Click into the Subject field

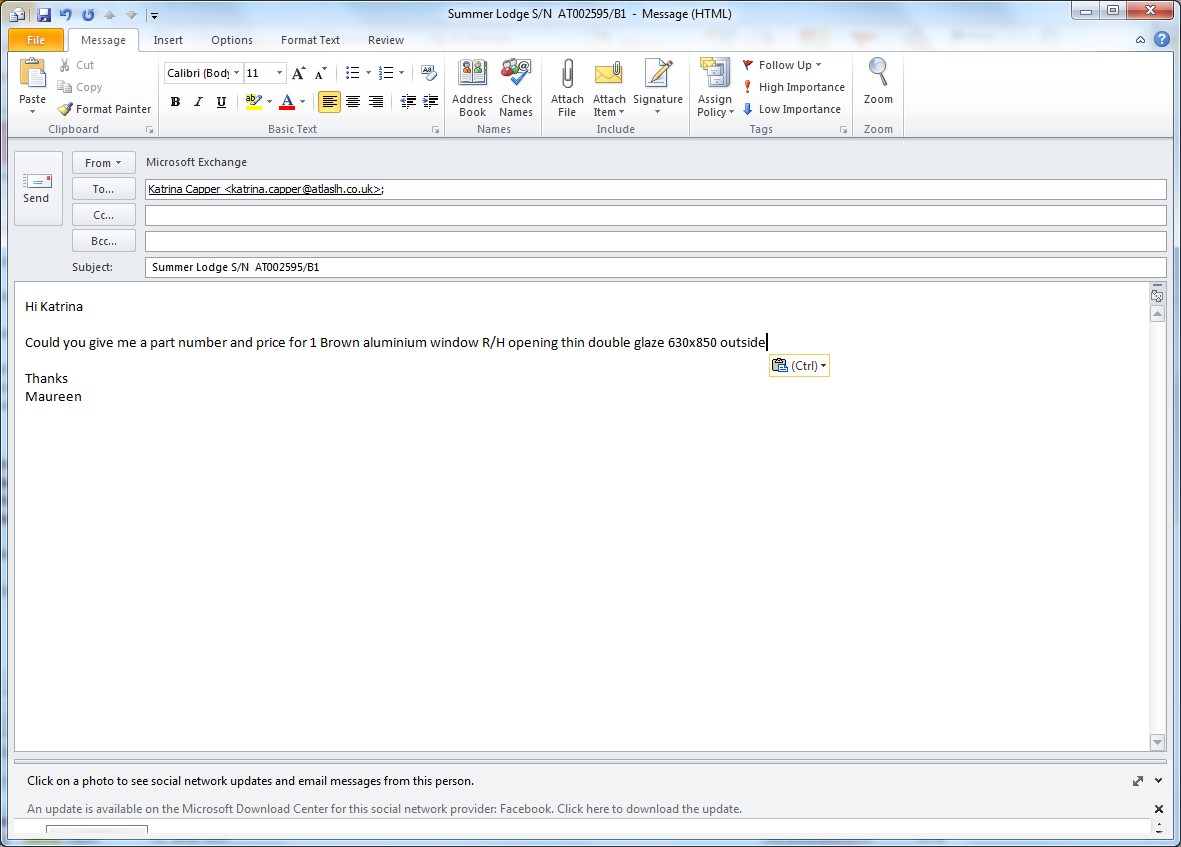coord(655,267)
